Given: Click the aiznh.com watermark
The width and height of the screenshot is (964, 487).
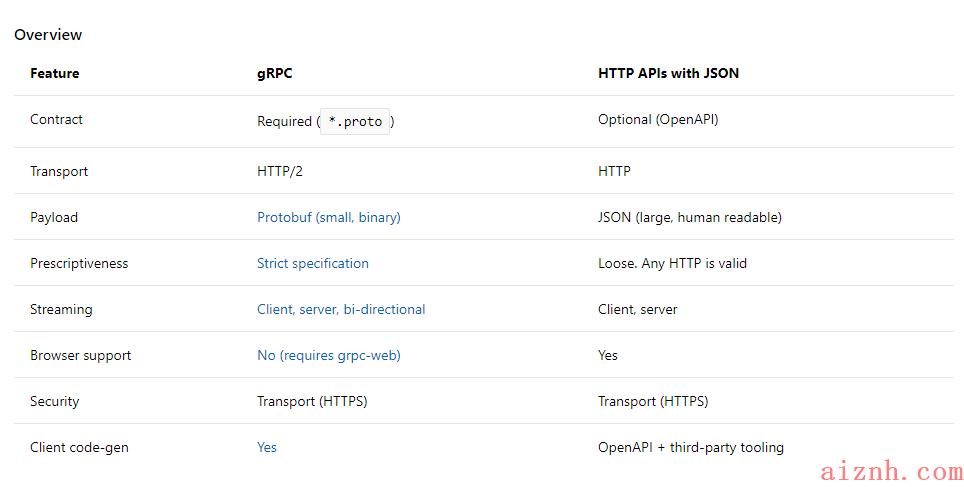Looking at the screenshot, I should coord(891,472).
